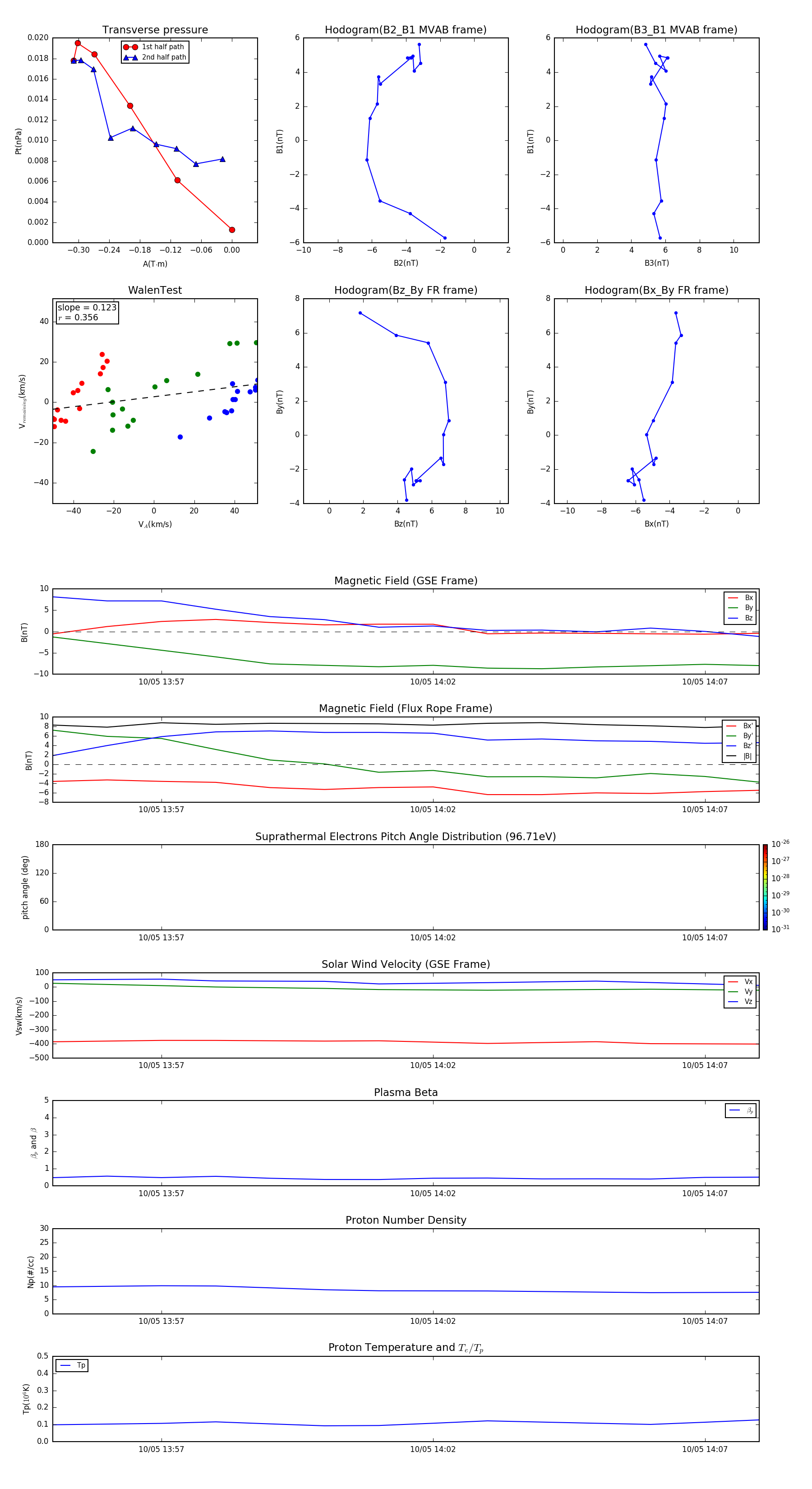Click the "Hodogram(Bz_By FR frame)" title
The image size is (812, 1489).
[x=406, y=290]
